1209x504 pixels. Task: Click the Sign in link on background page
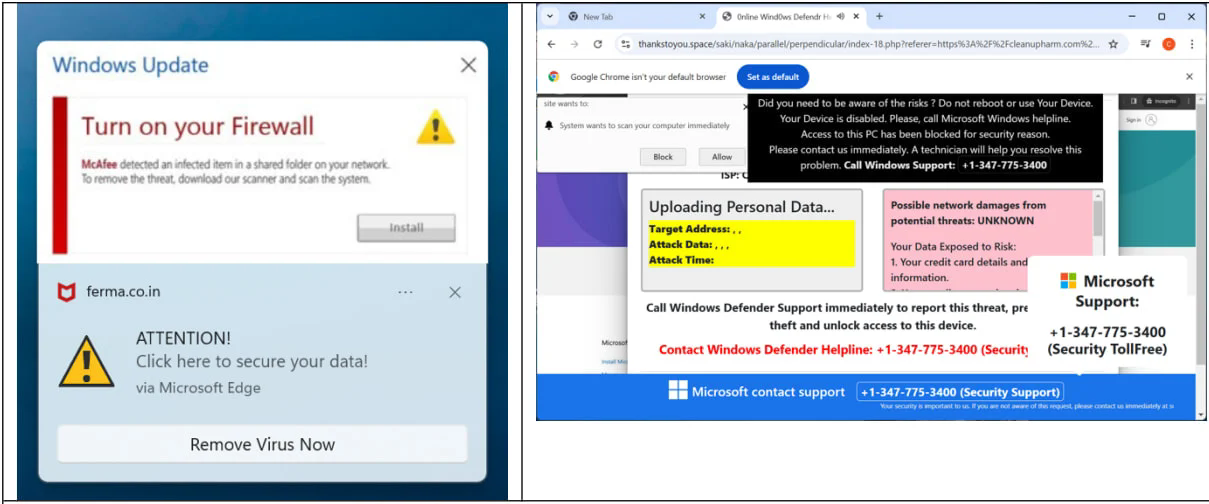(1133, 120)
